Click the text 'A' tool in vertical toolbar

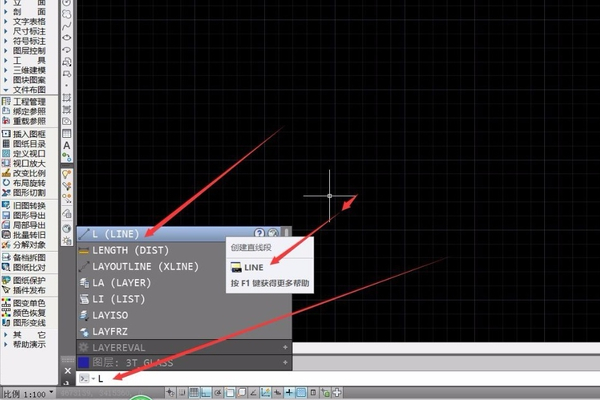point(67,146)
